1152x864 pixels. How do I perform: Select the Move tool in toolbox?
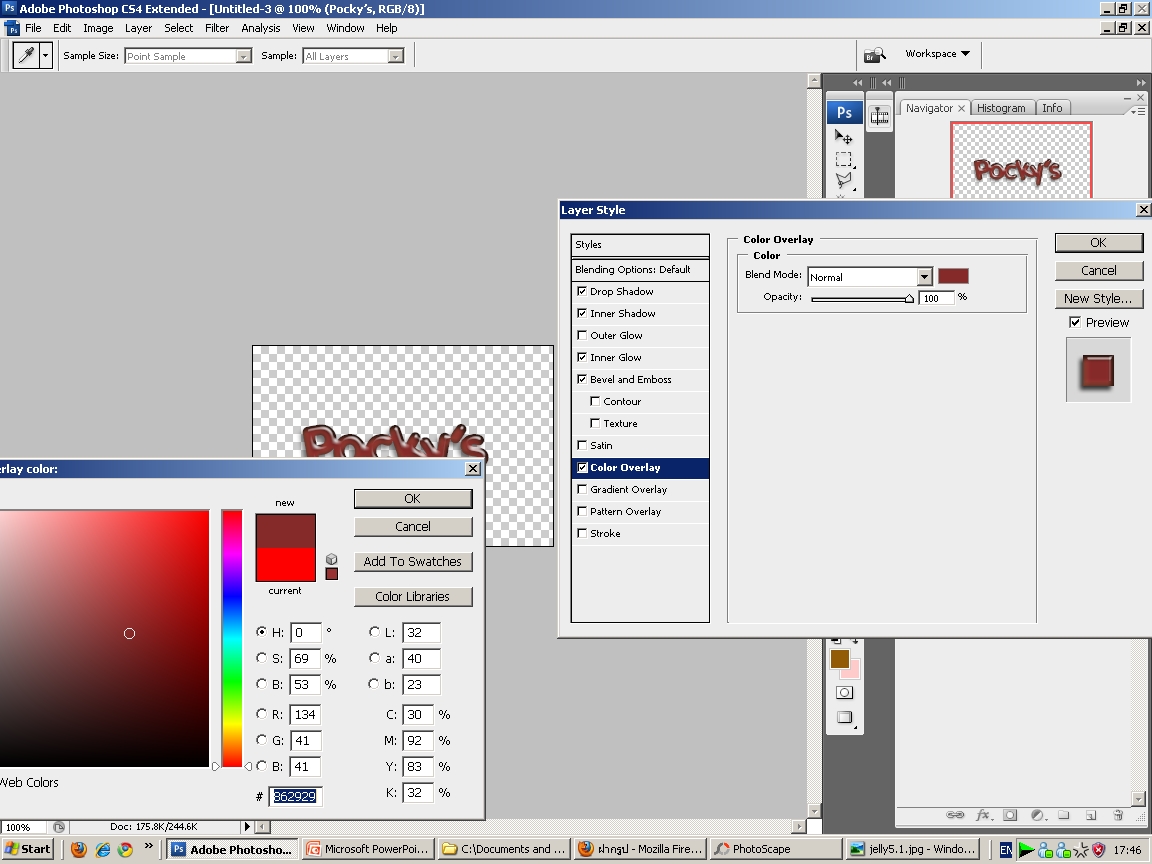pos(843,137)
